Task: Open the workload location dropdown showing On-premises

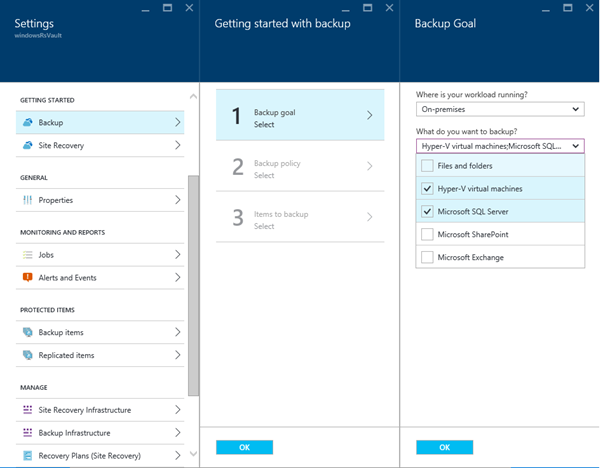Action: [500, 109]
